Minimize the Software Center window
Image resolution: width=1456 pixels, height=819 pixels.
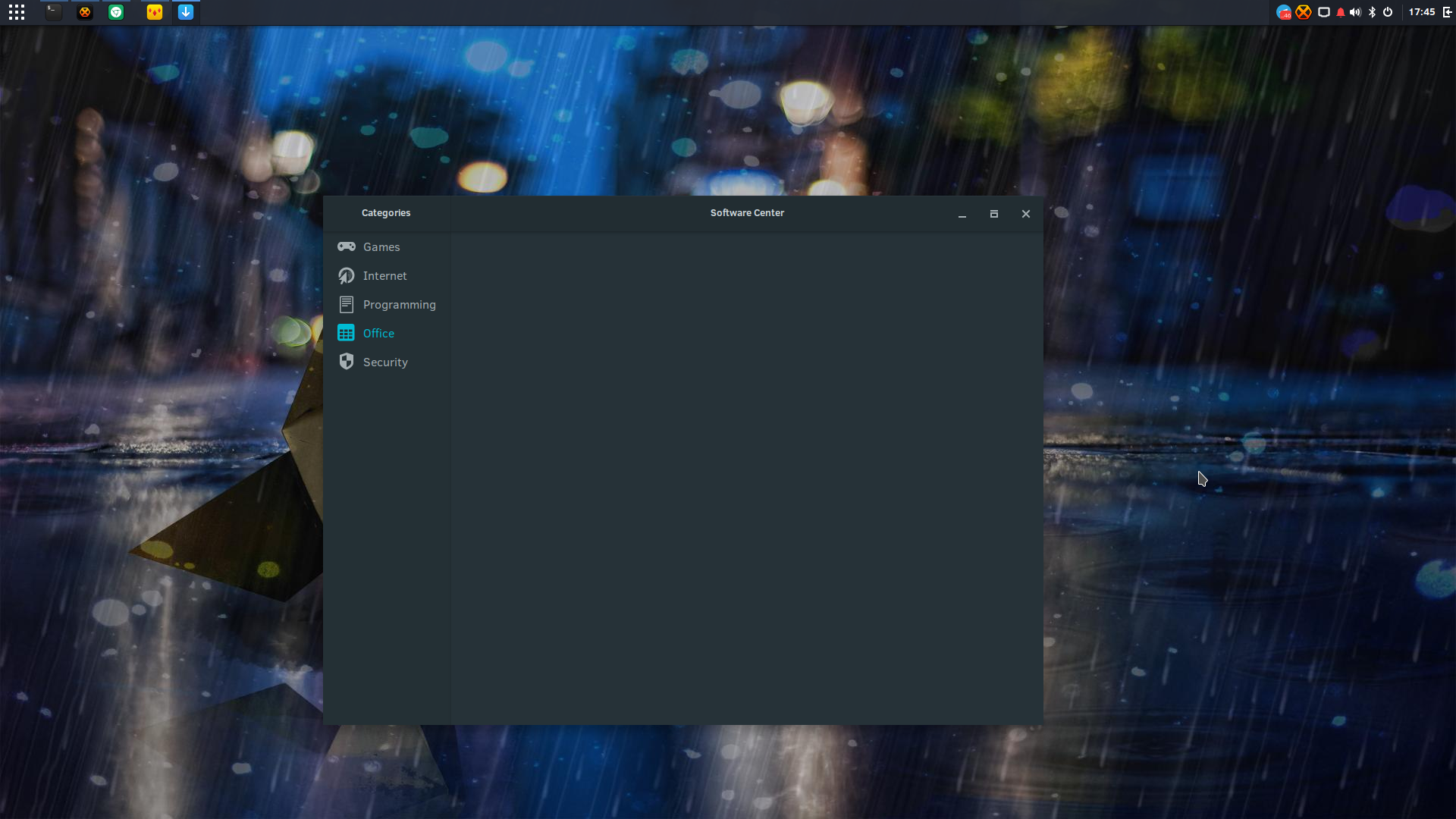tap(962, 215)
